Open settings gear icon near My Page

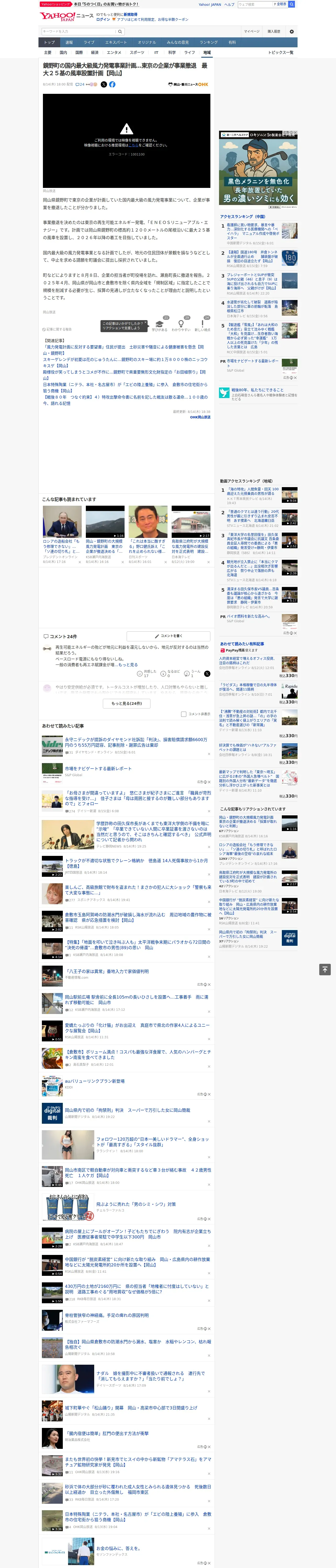[292, 32]
